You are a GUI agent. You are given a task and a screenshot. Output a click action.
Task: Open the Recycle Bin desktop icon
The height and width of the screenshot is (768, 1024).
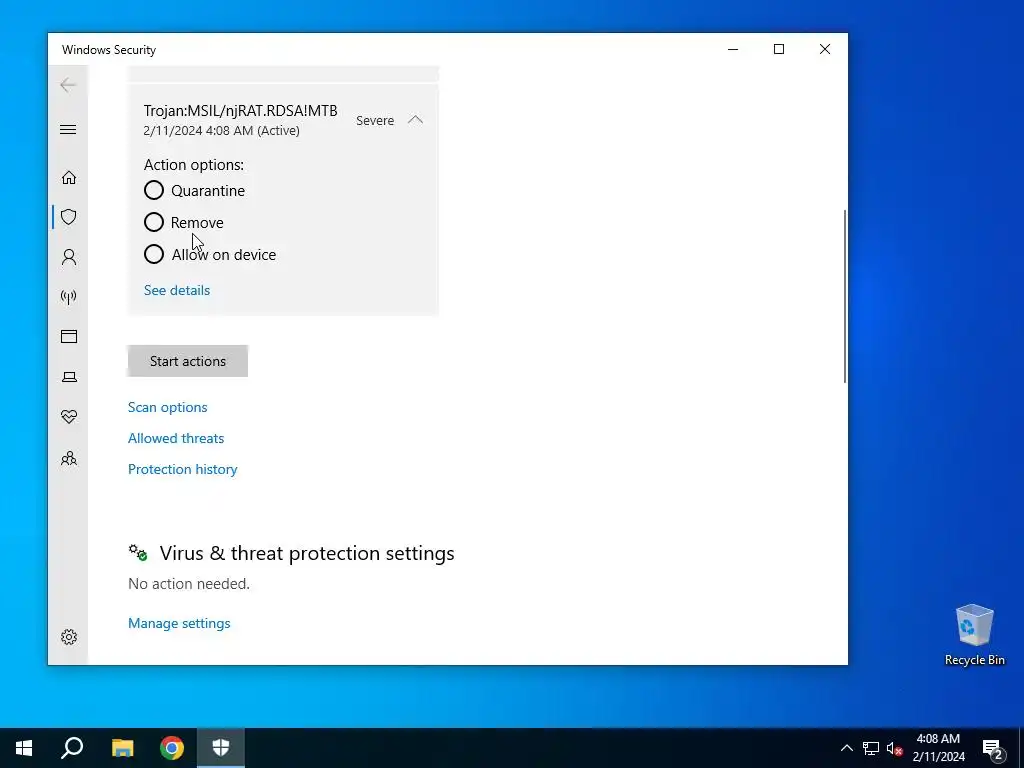pos(974,635)
